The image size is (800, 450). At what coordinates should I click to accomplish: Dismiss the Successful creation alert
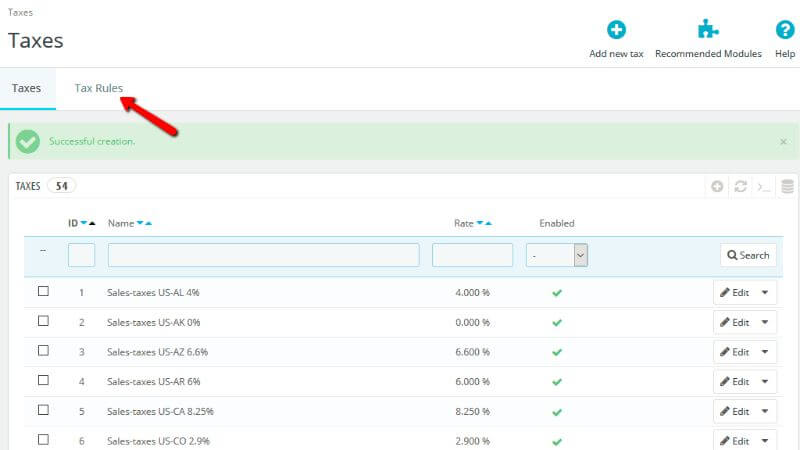point(783,142)
